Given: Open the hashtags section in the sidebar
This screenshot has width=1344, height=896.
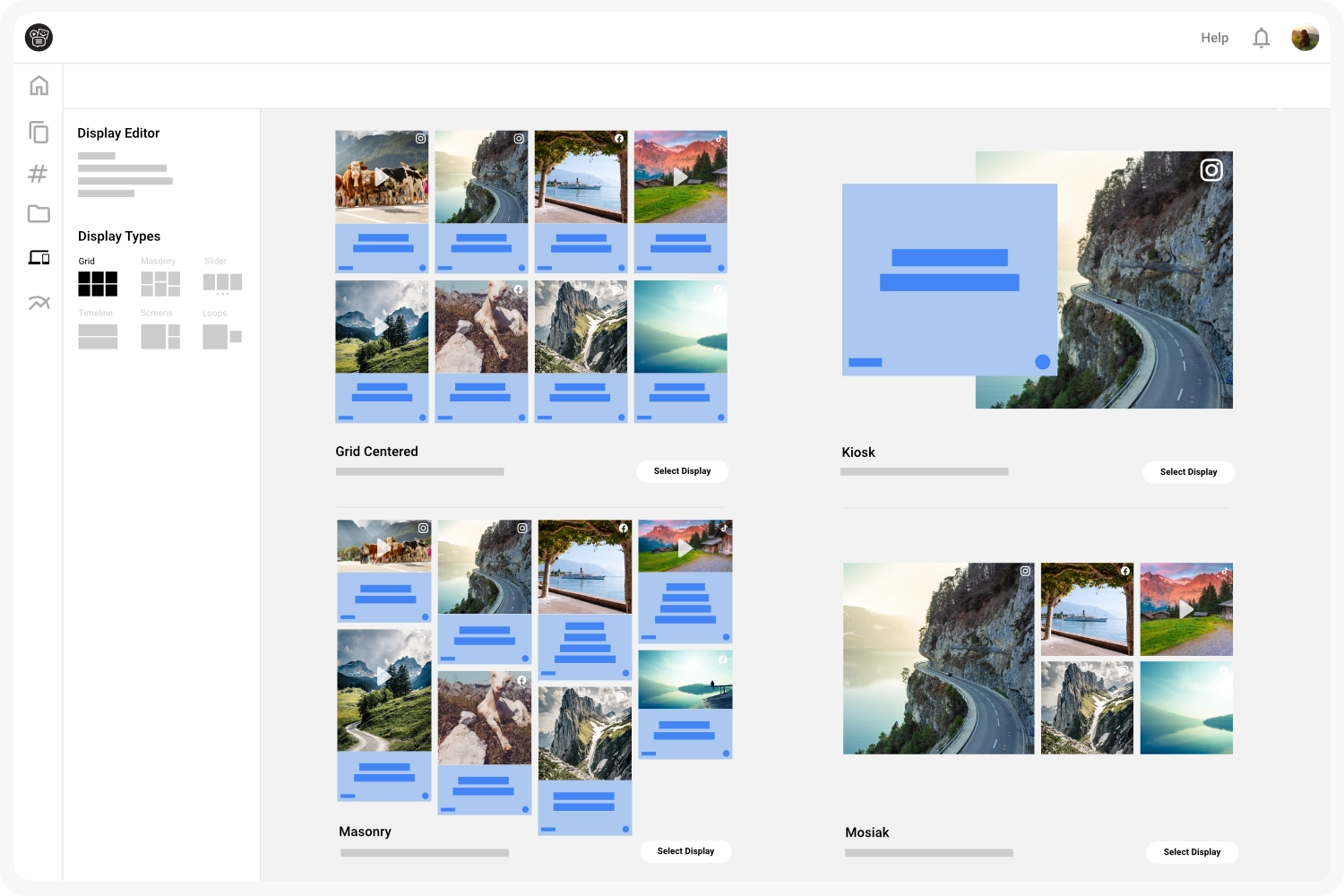Looking at the screenshot, I should [x=39, y=174].
